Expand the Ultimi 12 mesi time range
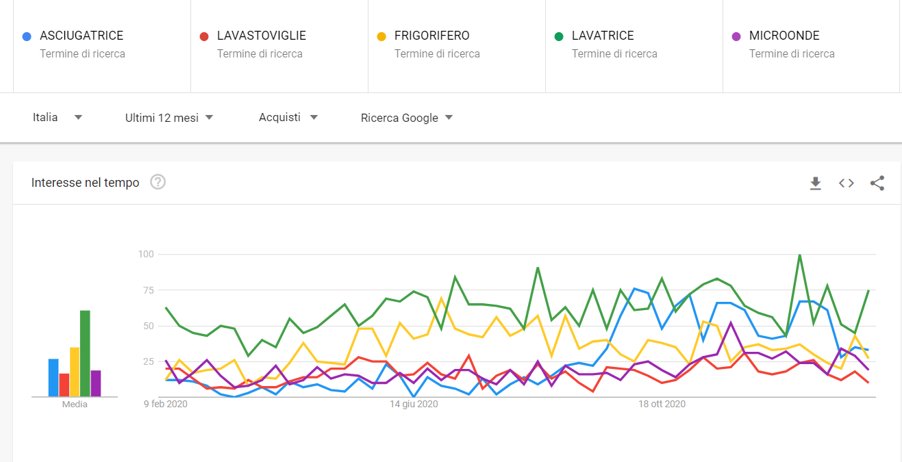902x462 pixels. click(x=169, y=118)
